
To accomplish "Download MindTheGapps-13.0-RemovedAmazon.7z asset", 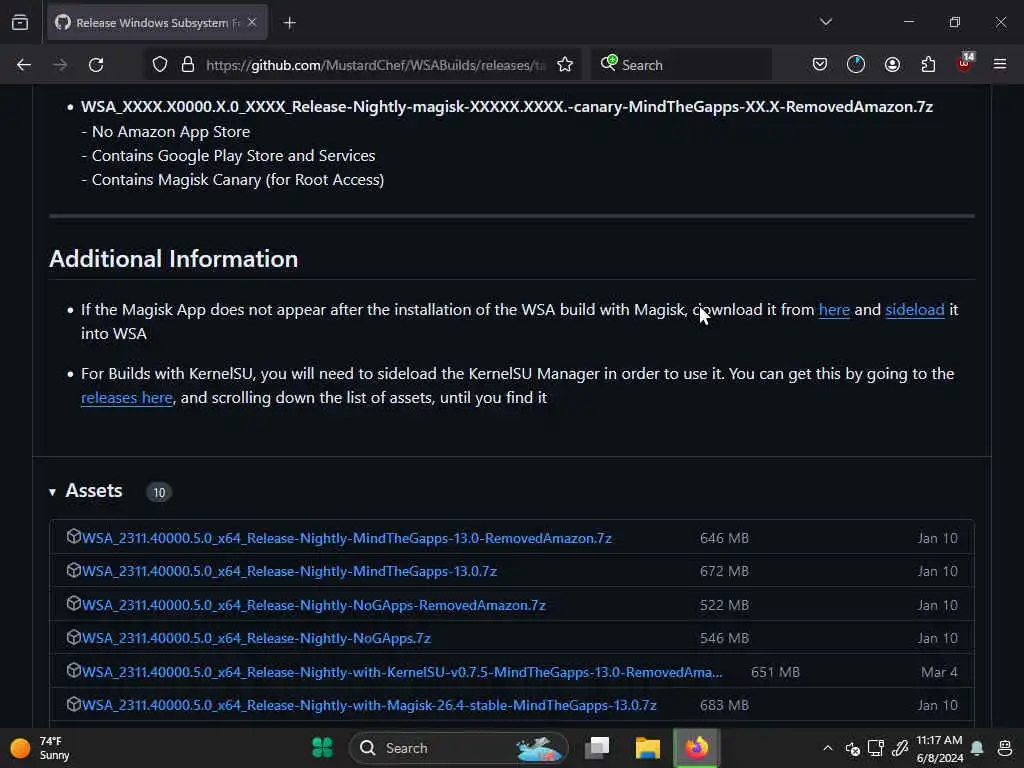I will tap(347, 538).
